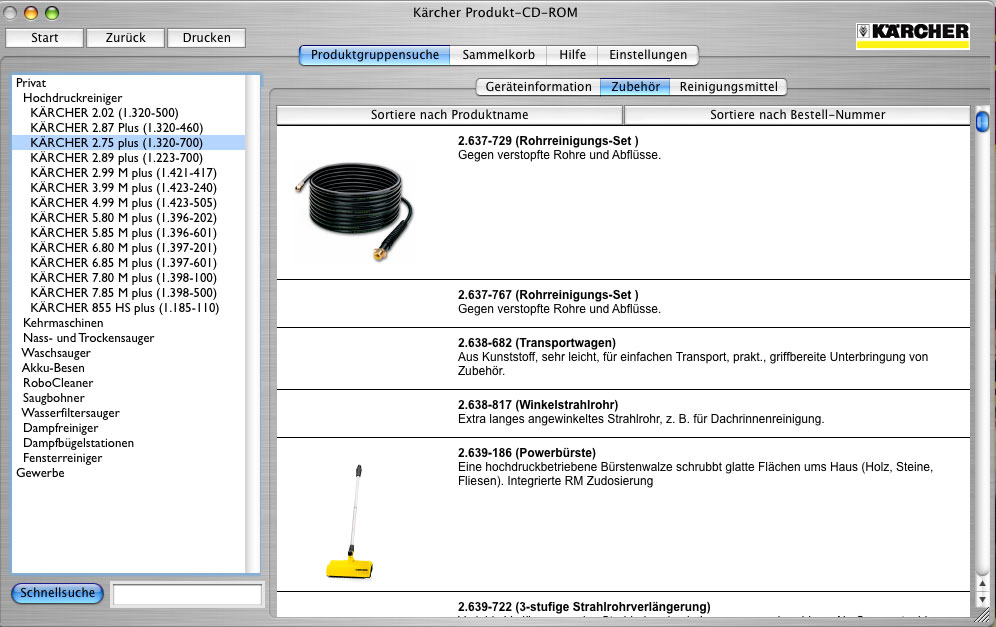
Task: Select KÄRCHER 6.80 M plus (1.397-201)
Action: (x=123, y=248)
